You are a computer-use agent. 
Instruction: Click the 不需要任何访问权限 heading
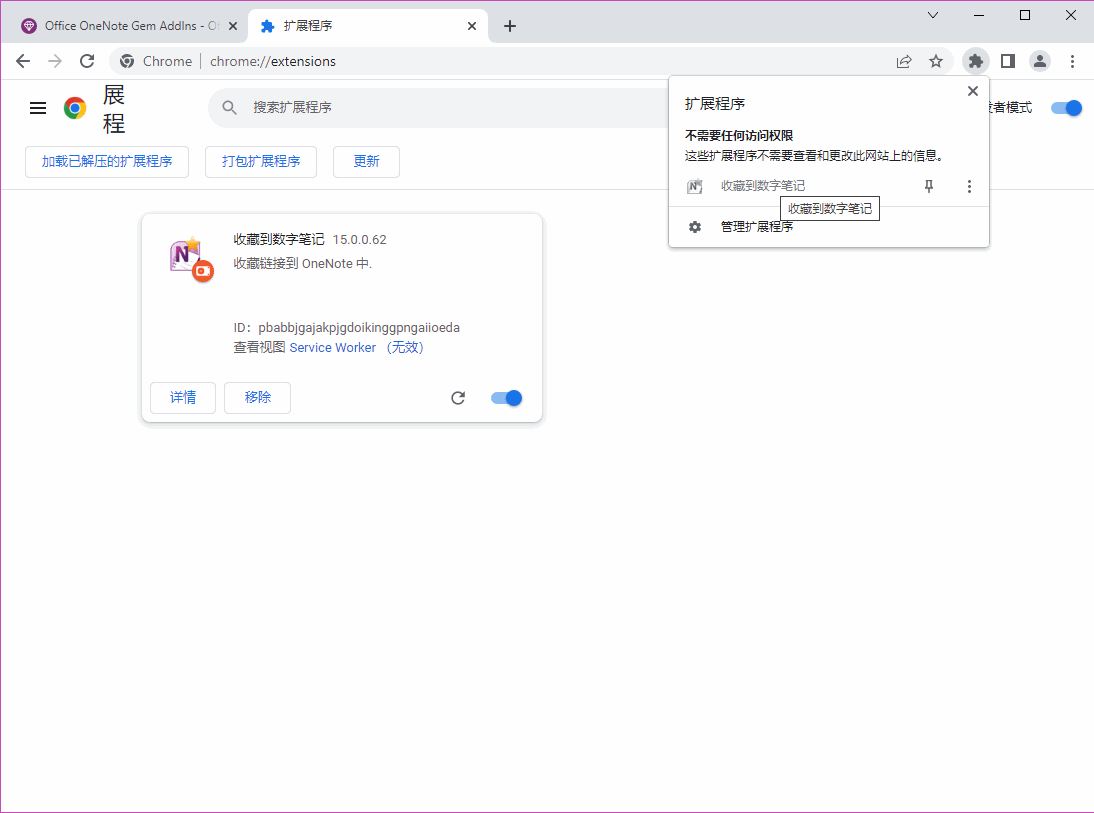[x=739, y=135]
